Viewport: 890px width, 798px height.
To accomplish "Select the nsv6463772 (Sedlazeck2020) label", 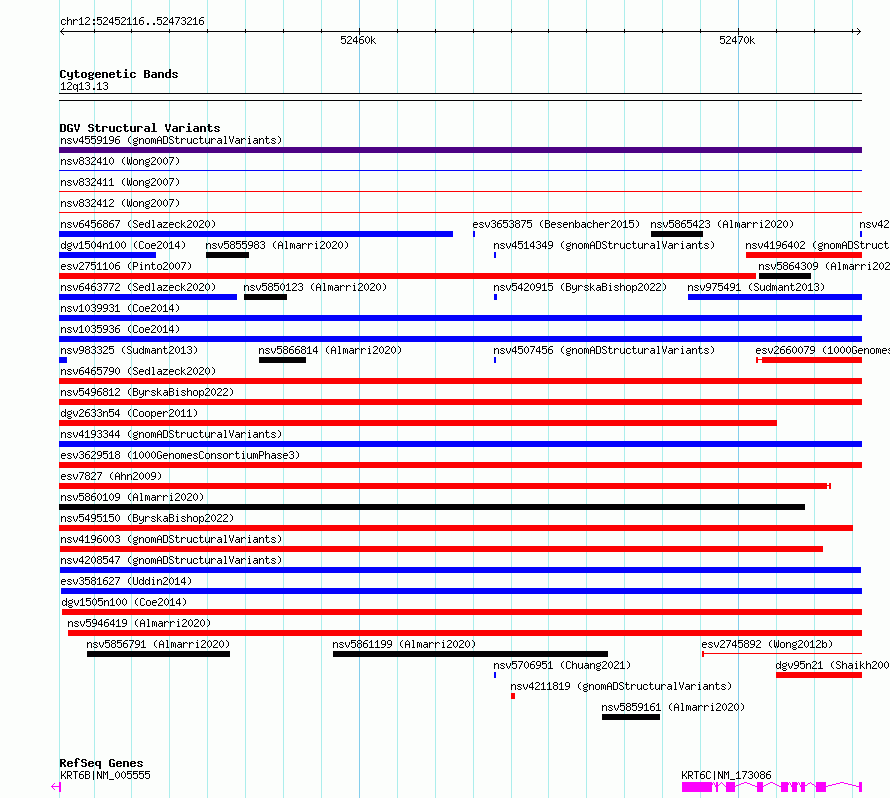I will [138, 287].
